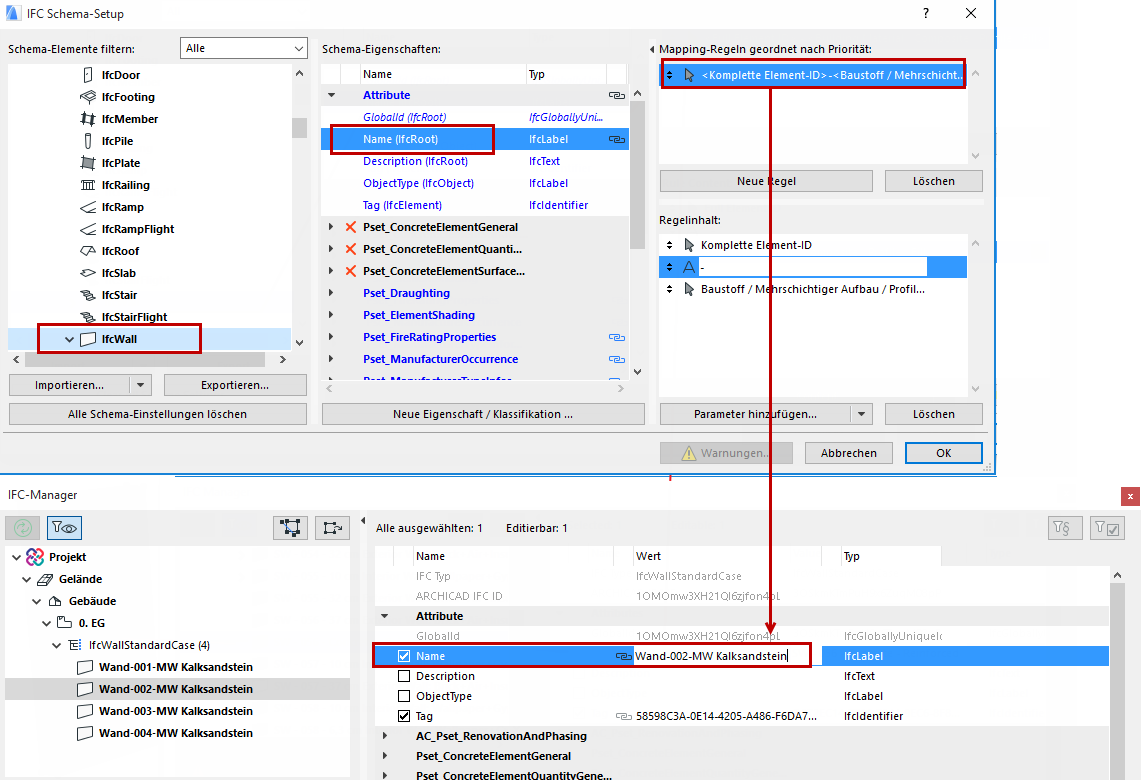The width and height of the screenshot is (1143, 780).
Task: Click the IfcStairFlight element icon
Action: tap(88, 316)
